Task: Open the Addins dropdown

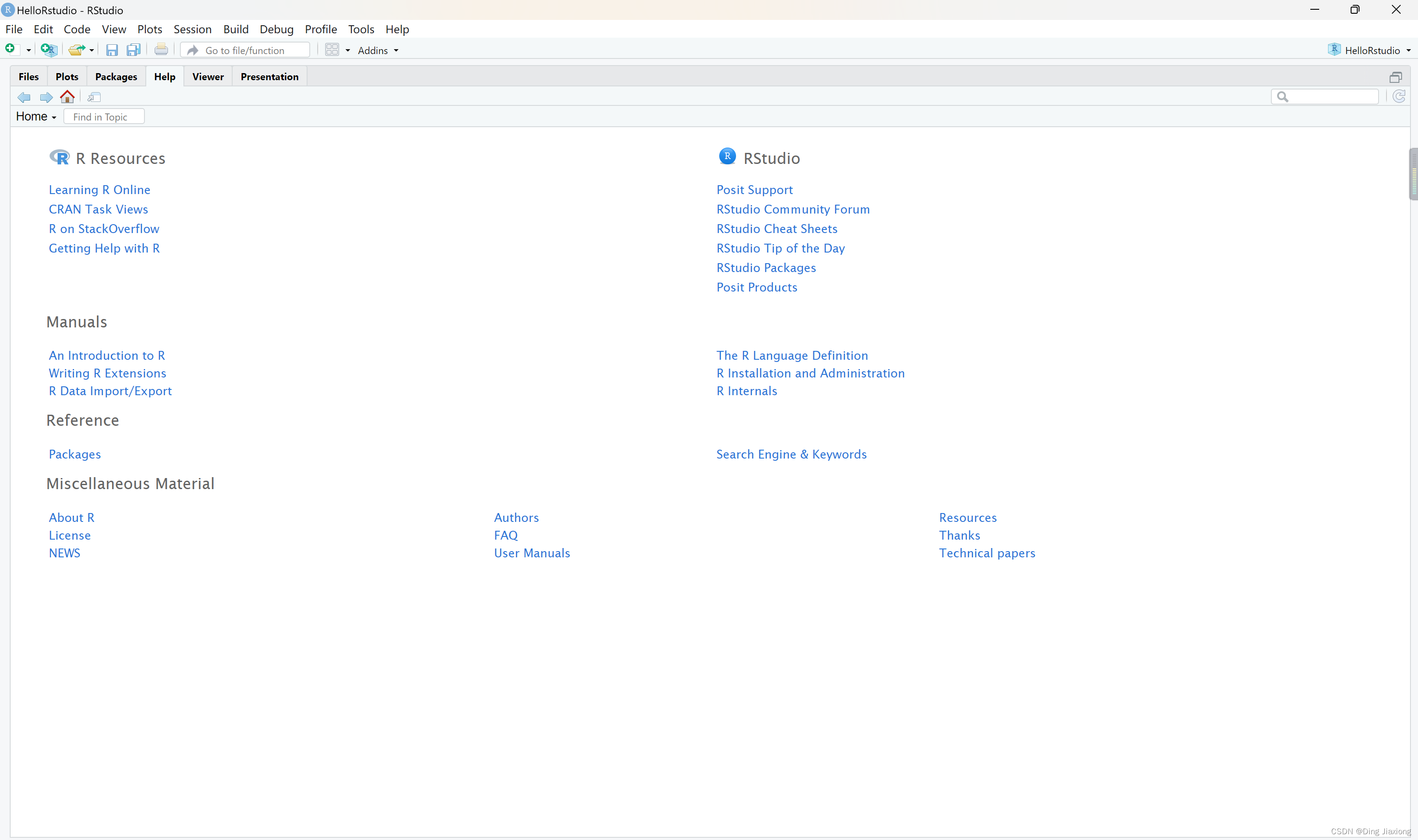Action: click(378, 51)
